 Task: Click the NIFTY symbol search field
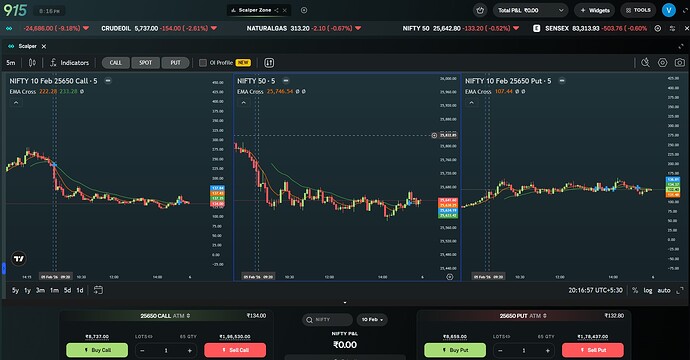pos(327,320)
